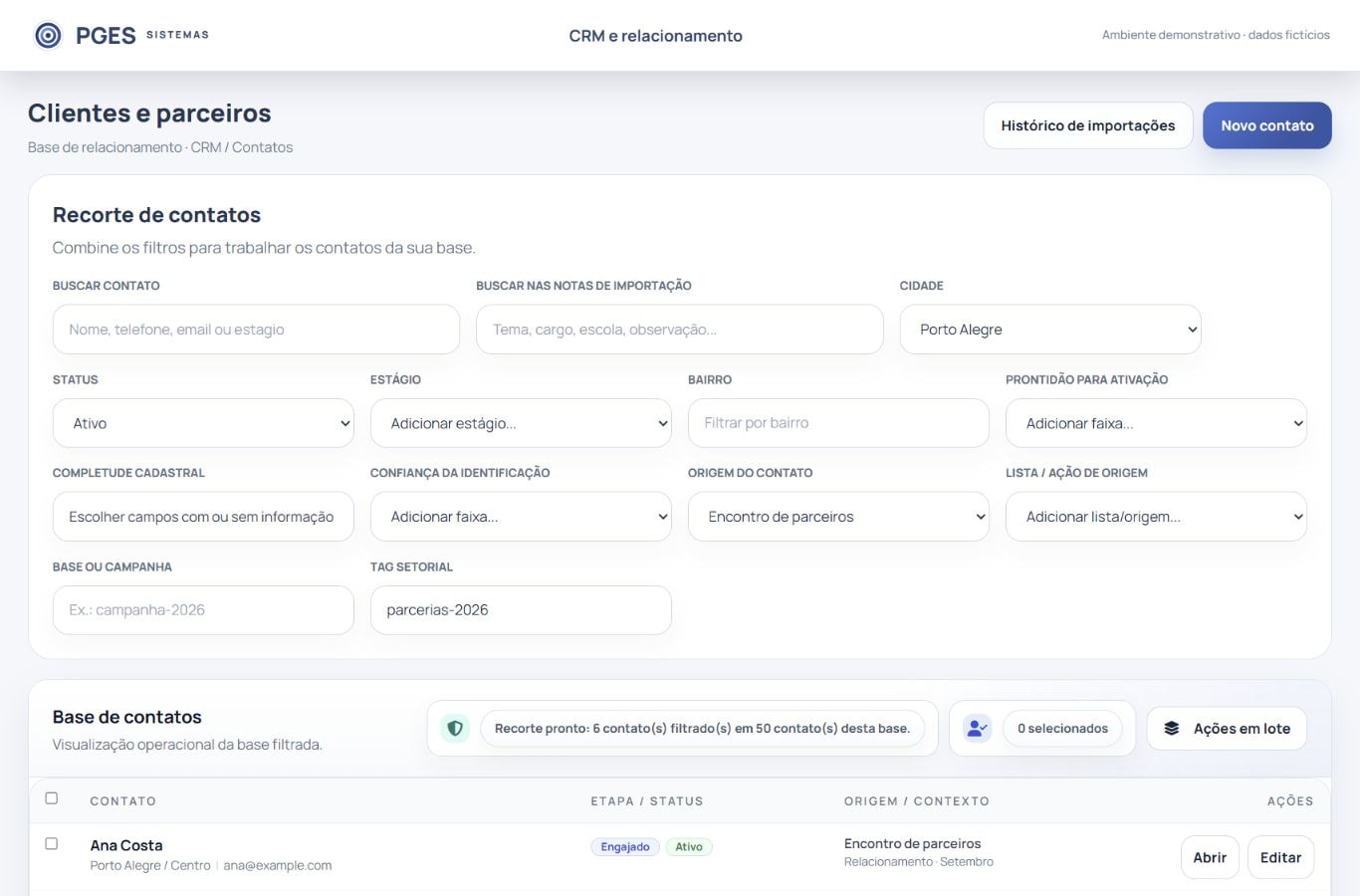Click the CRM / Contatos breadcrumb text

(242, 147)
